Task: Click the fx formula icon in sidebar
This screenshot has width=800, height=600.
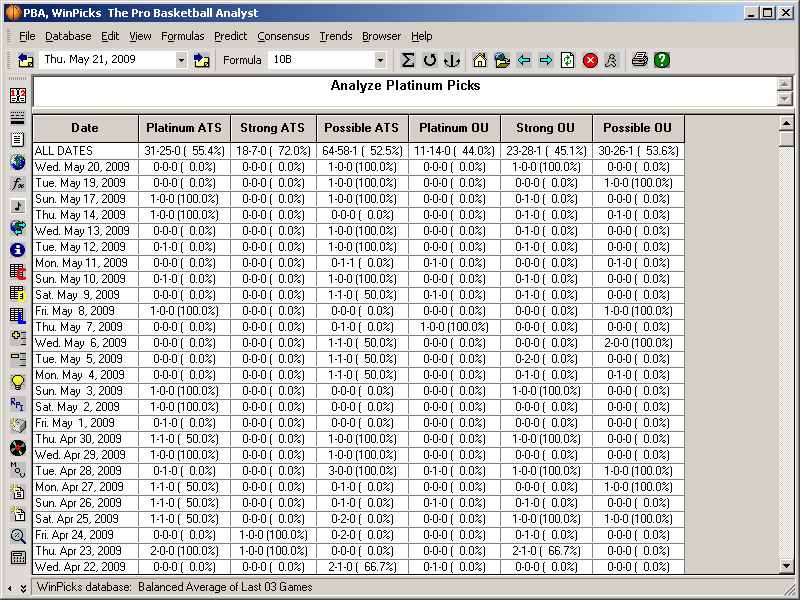Action: tap(18, 184)
